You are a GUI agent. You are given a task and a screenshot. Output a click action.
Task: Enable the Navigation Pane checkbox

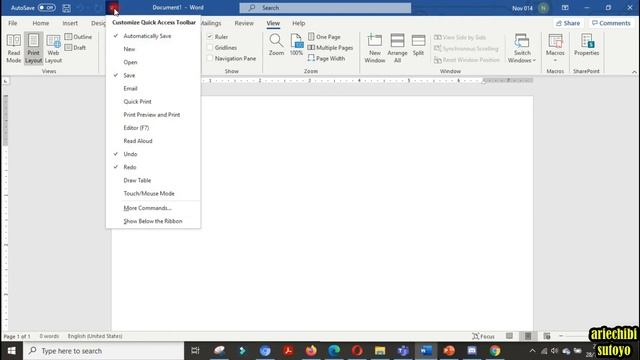click(x=211, y=58)
